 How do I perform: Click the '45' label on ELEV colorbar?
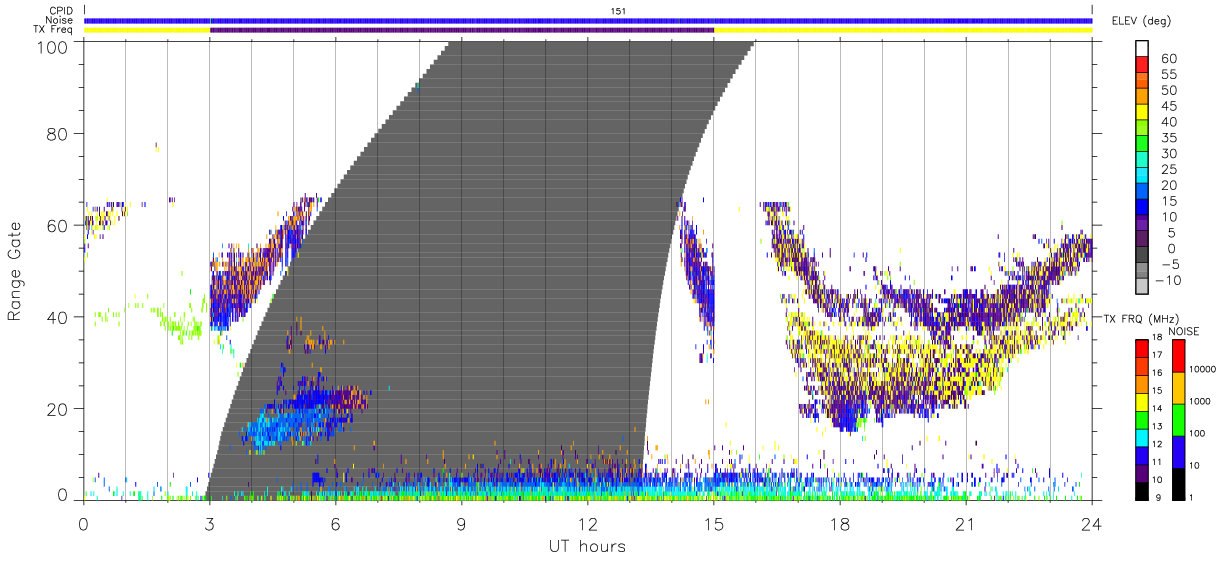pyautogui.click(x=1167, y=106)
